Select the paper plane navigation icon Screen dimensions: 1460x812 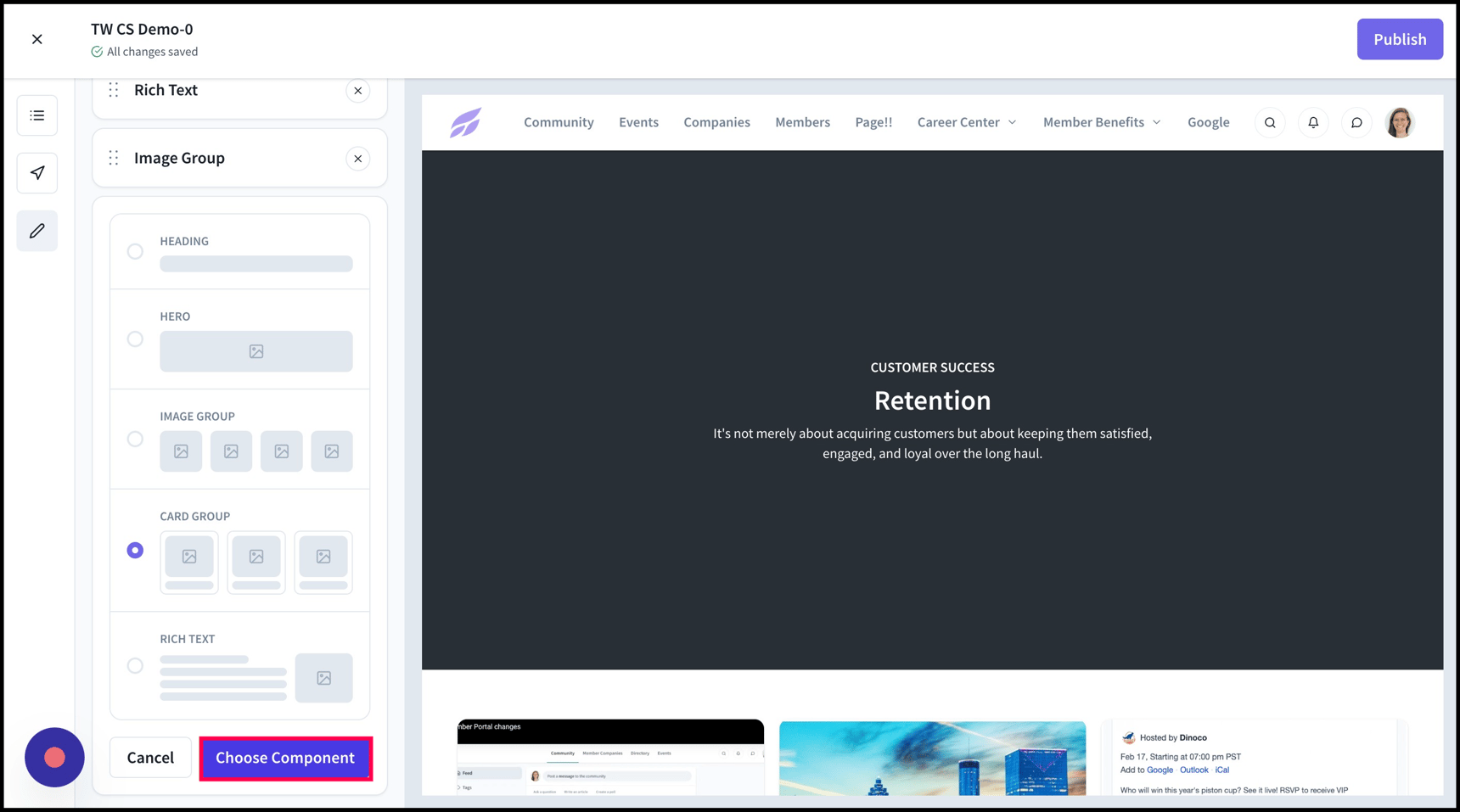(37, 173)
